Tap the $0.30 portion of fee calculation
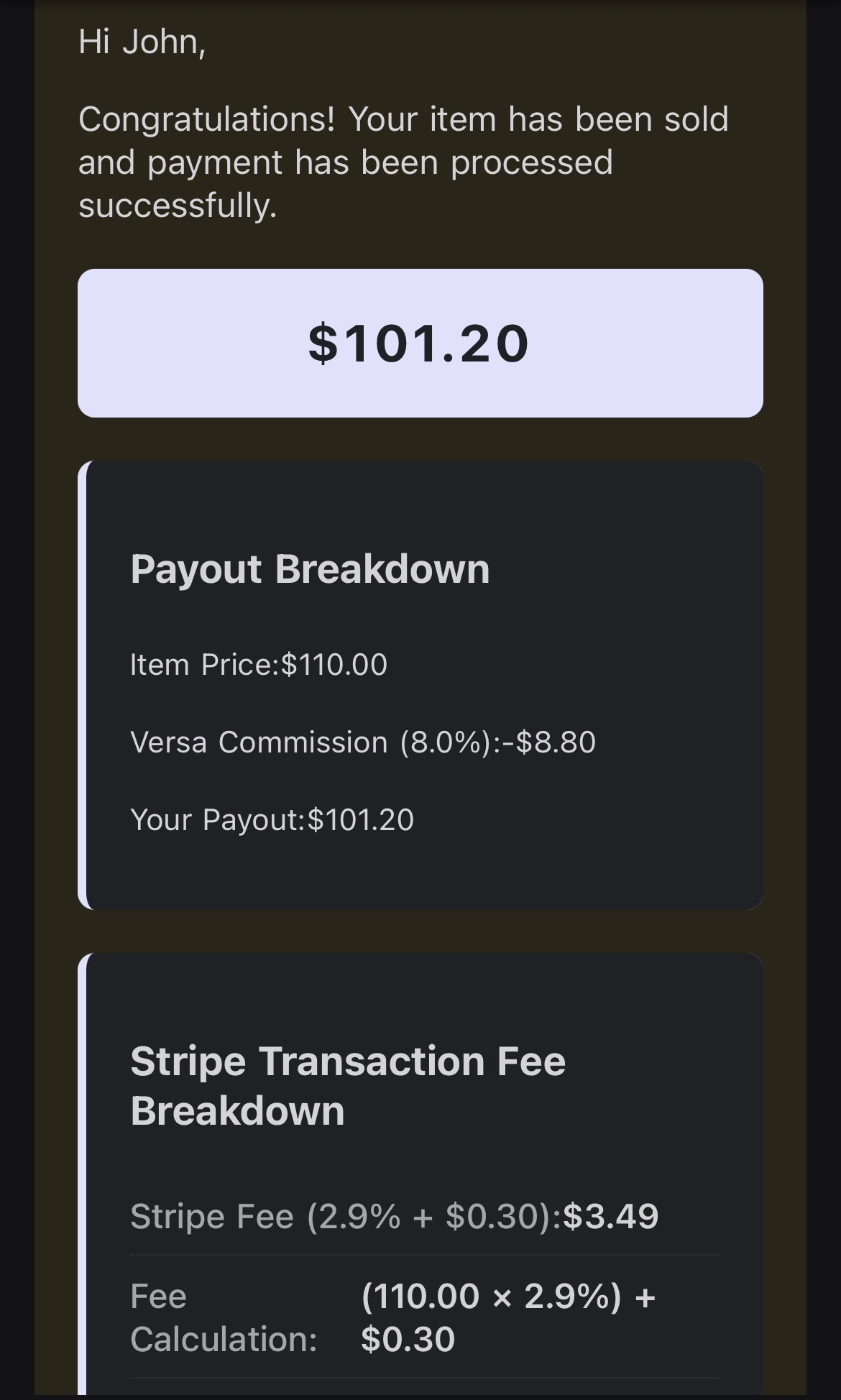Image resolution: width=841 pixels, height=1400 pixels. 408,1340
